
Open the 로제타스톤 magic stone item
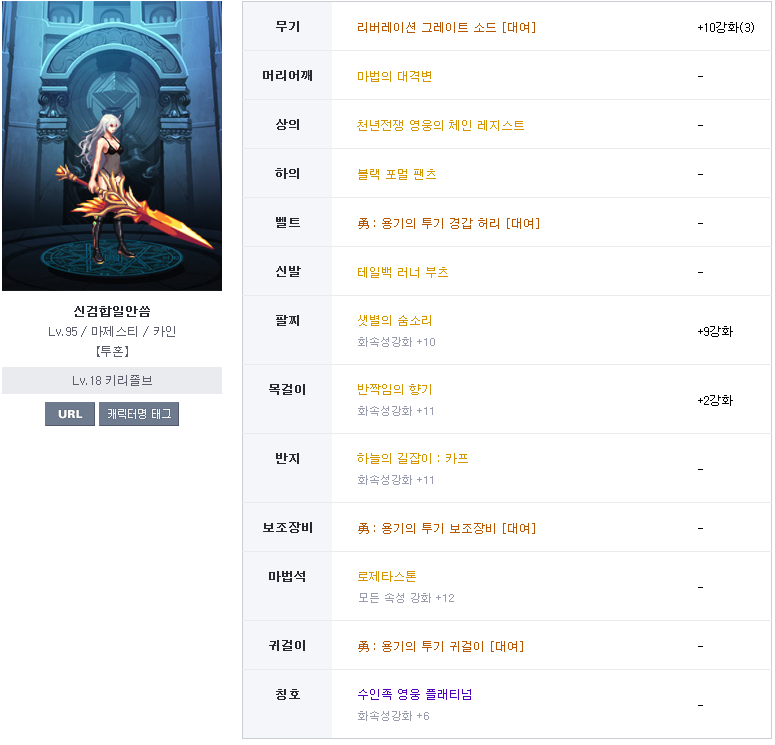coord(387,576)
